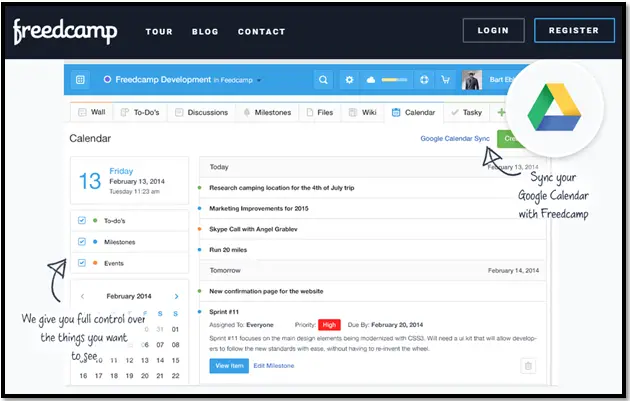Click the green Create button
The height and width of the screenshot is (401, 630).
click(x=509, y=139)
